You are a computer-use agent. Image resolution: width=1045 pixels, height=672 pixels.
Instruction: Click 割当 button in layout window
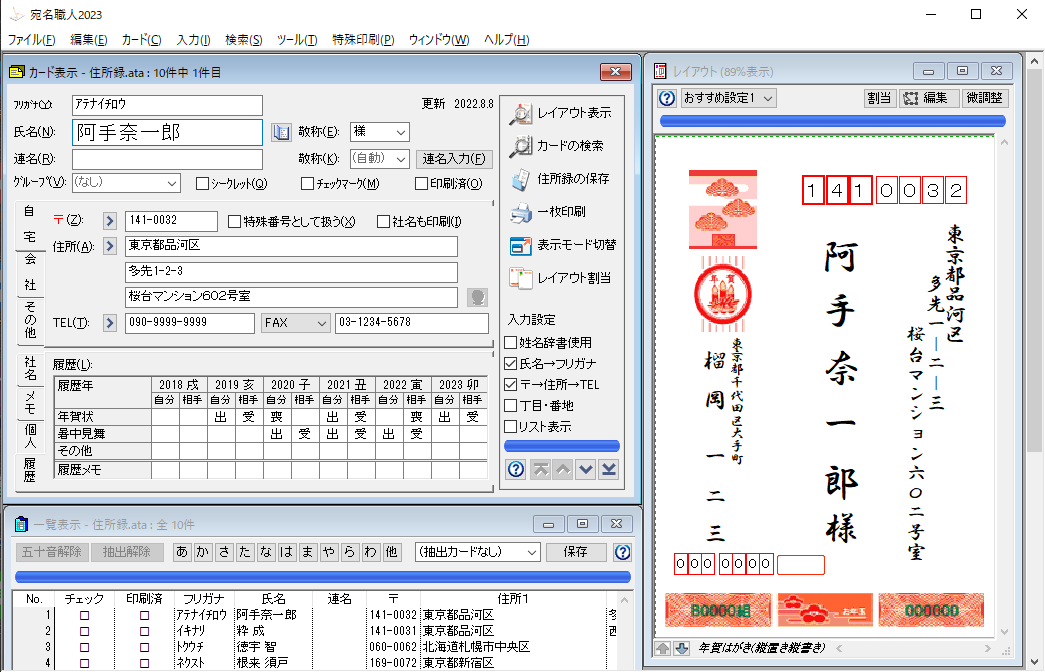click(x=879, y=98)
